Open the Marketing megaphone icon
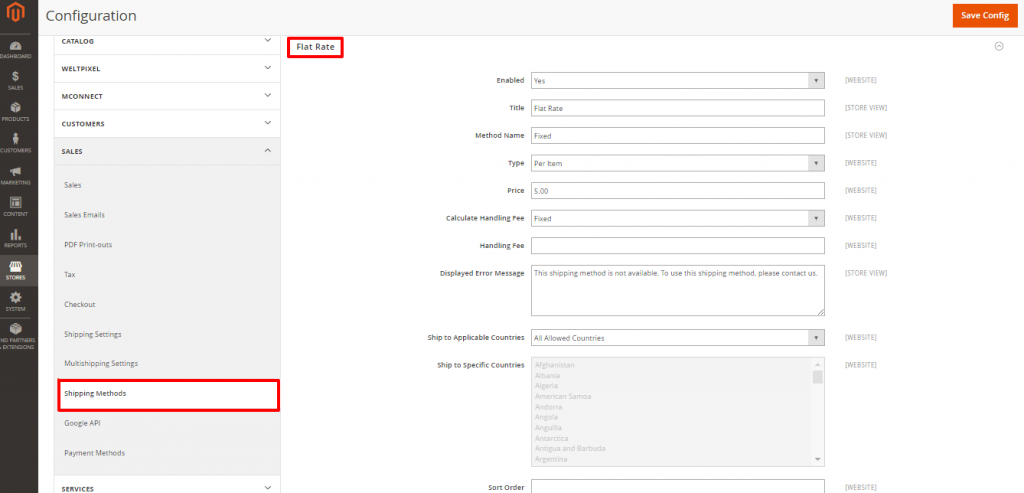Screen dimensions: 1024x493 click(17, 174)
